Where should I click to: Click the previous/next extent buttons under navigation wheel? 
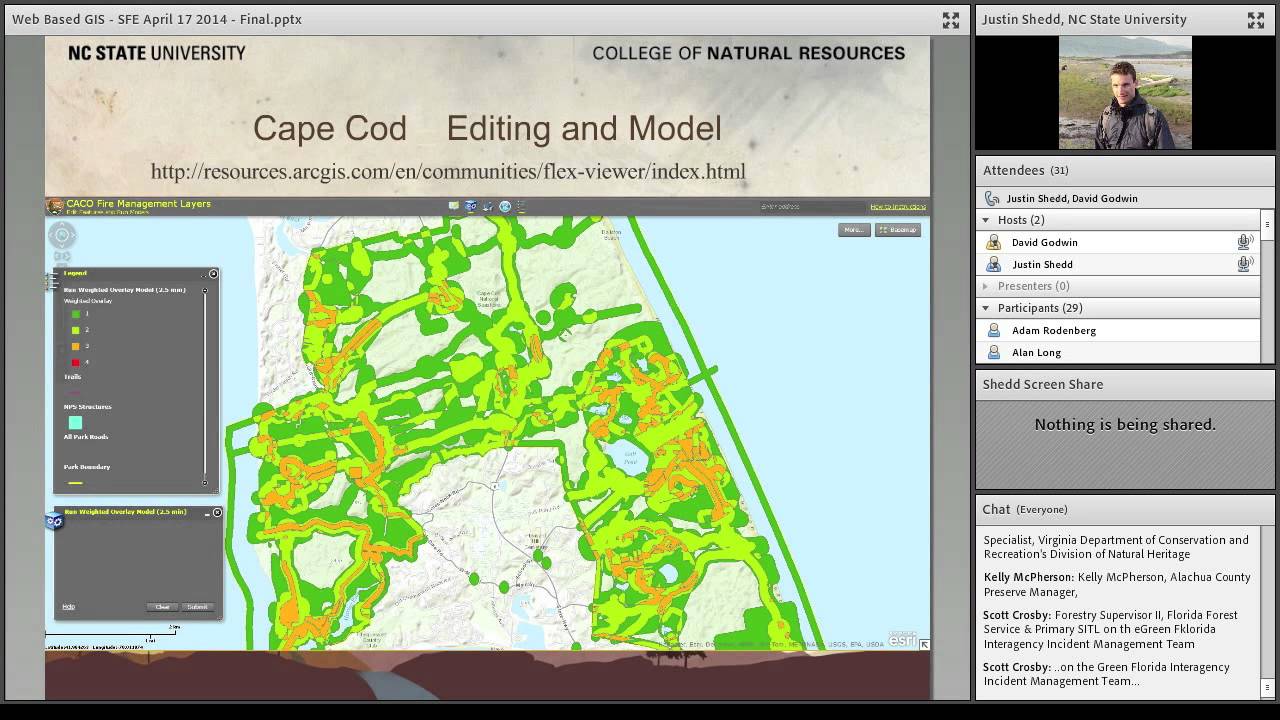click(62, 257)
